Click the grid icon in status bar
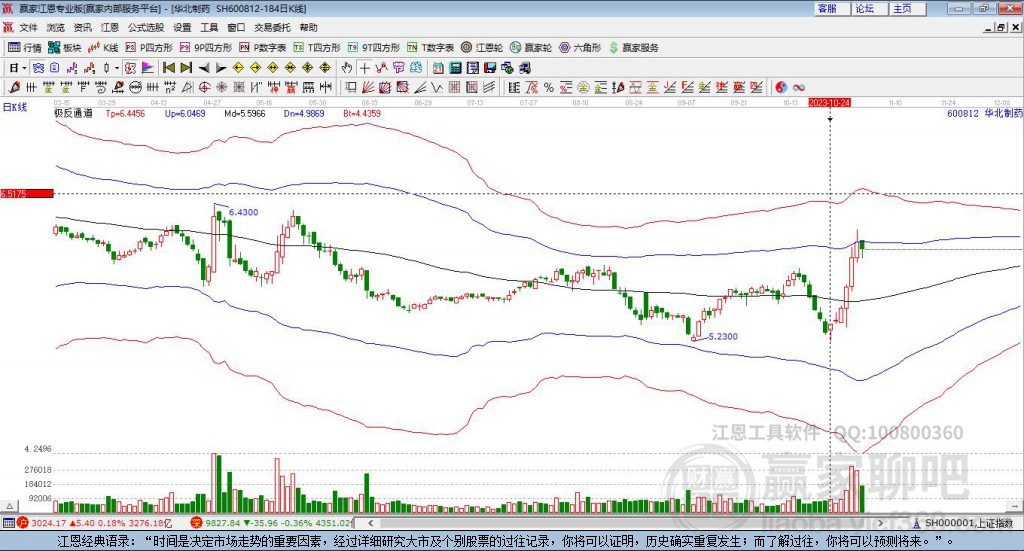Viewport: 1024px width, 551px height. coord(8,523)
